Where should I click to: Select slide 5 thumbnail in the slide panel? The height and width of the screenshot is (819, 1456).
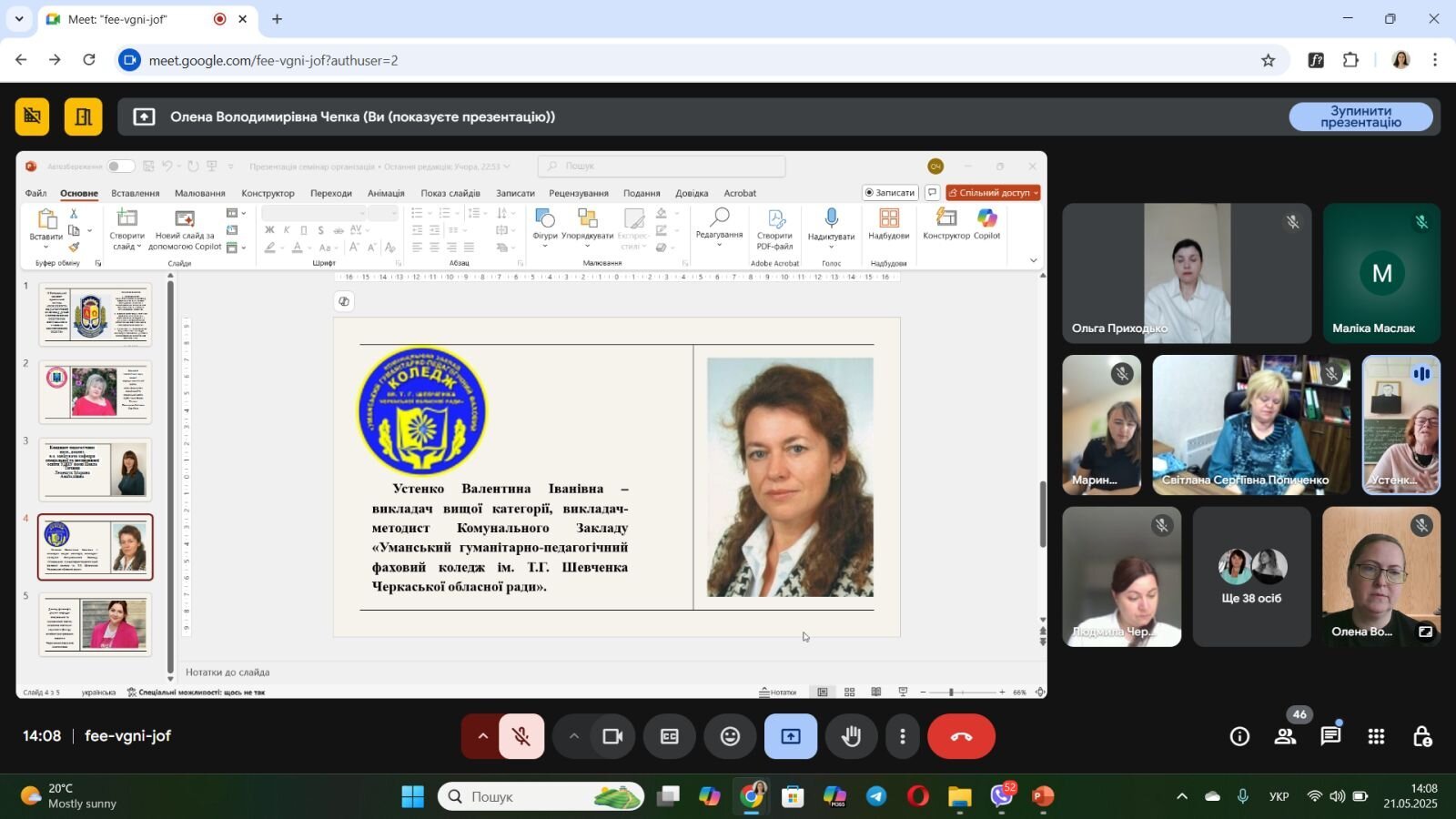(x=96, y=624)
